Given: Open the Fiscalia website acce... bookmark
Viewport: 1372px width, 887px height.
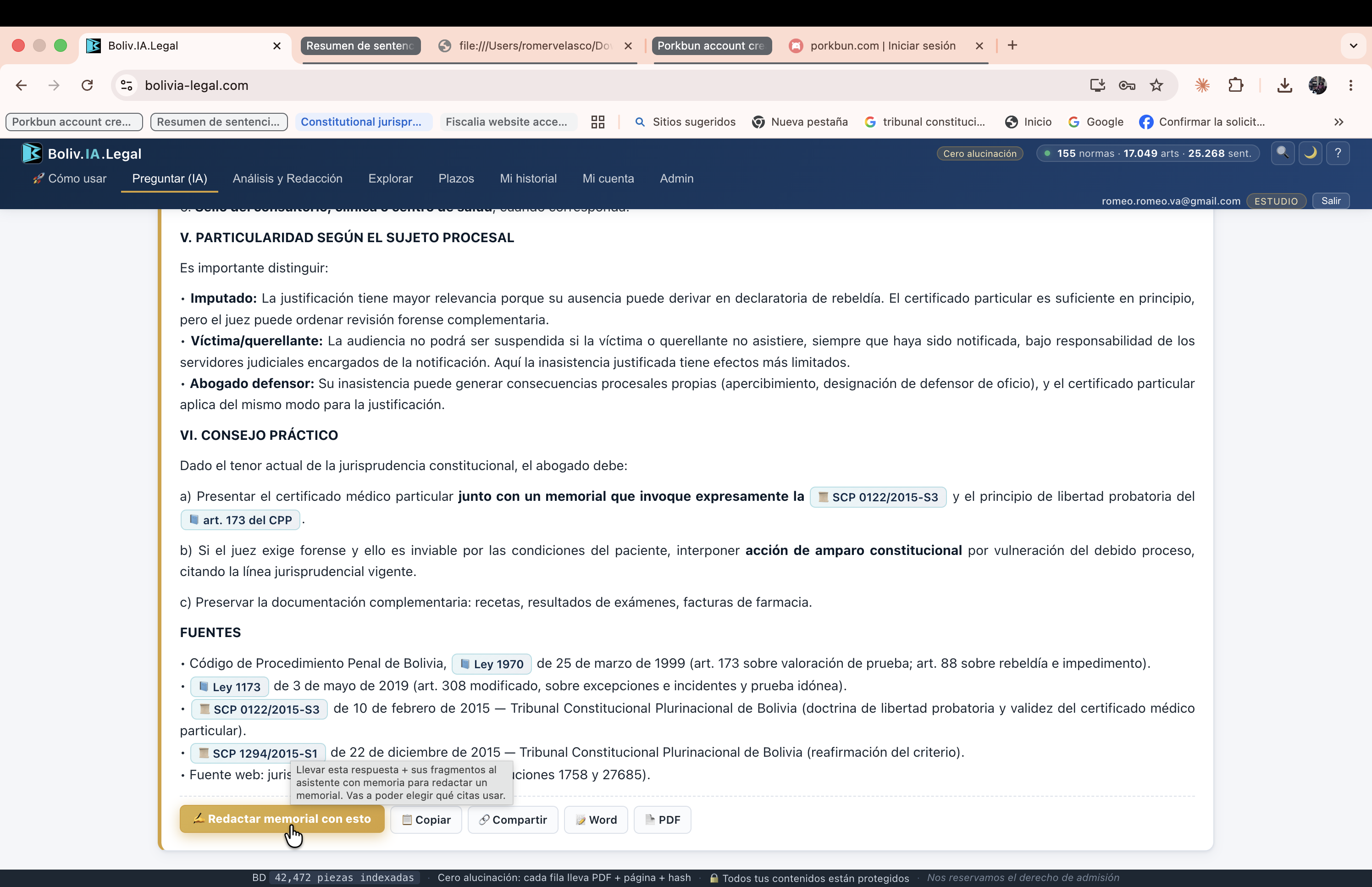Looking at the screenshot, I should click(509, 122).
